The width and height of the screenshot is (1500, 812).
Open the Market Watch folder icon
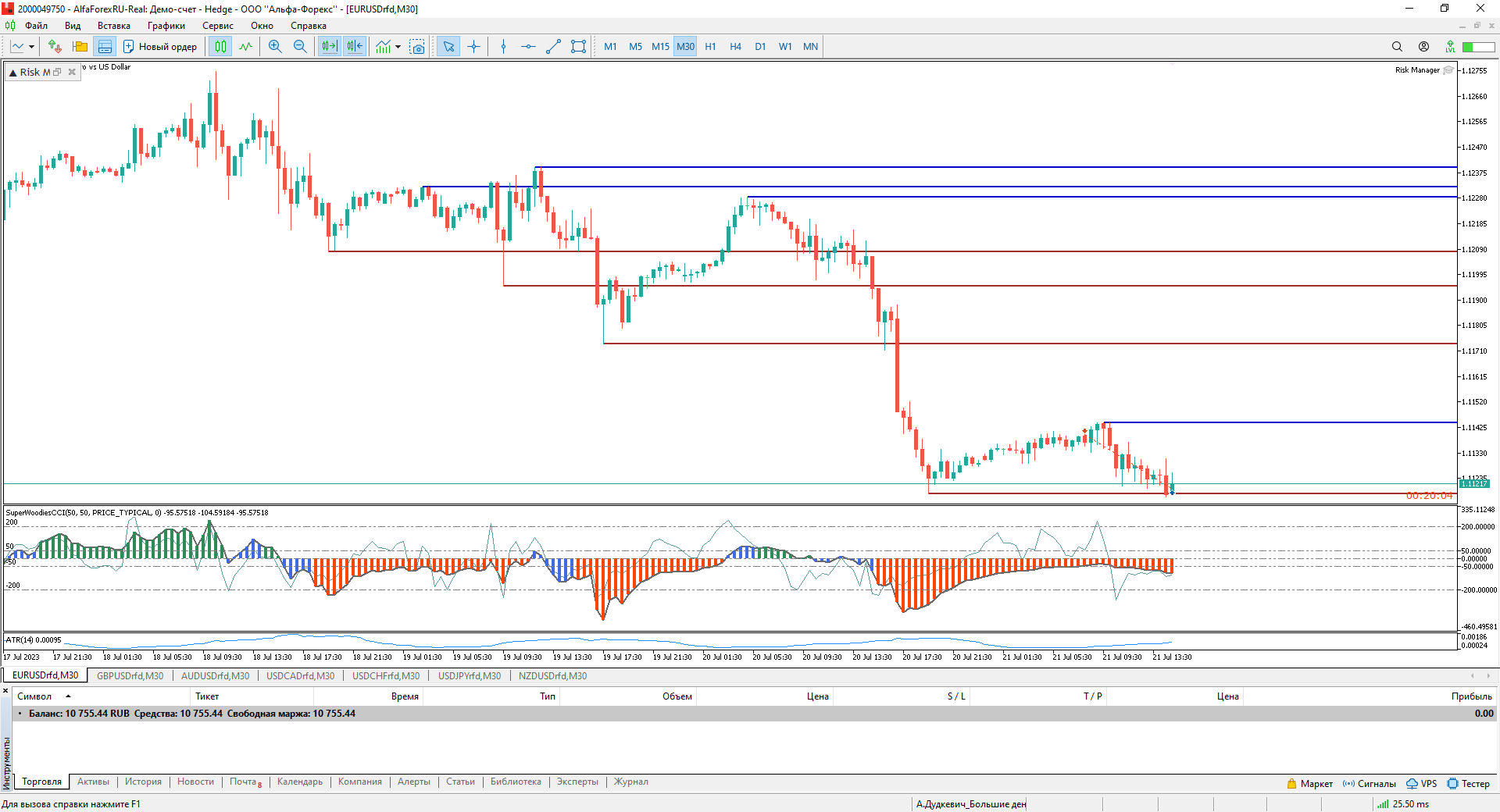point(80,47)
